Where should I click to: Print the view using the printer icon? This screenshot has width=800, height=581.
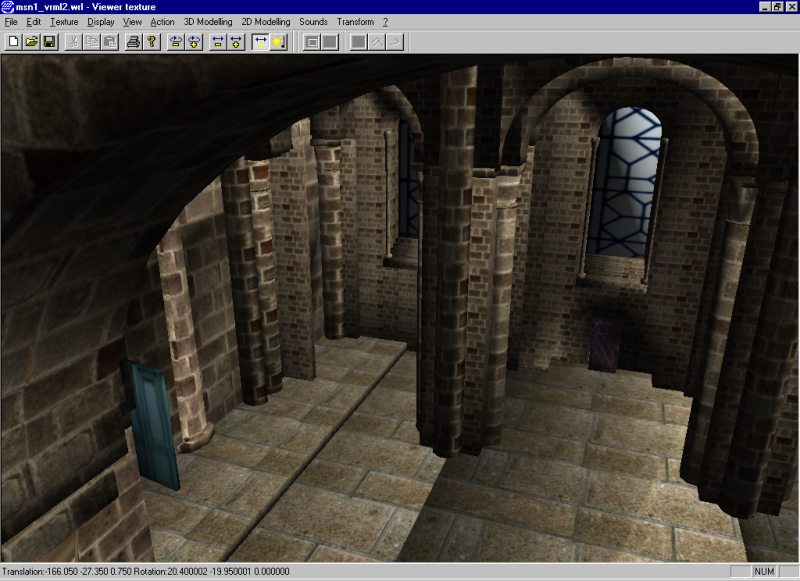[x=134, y=42]
